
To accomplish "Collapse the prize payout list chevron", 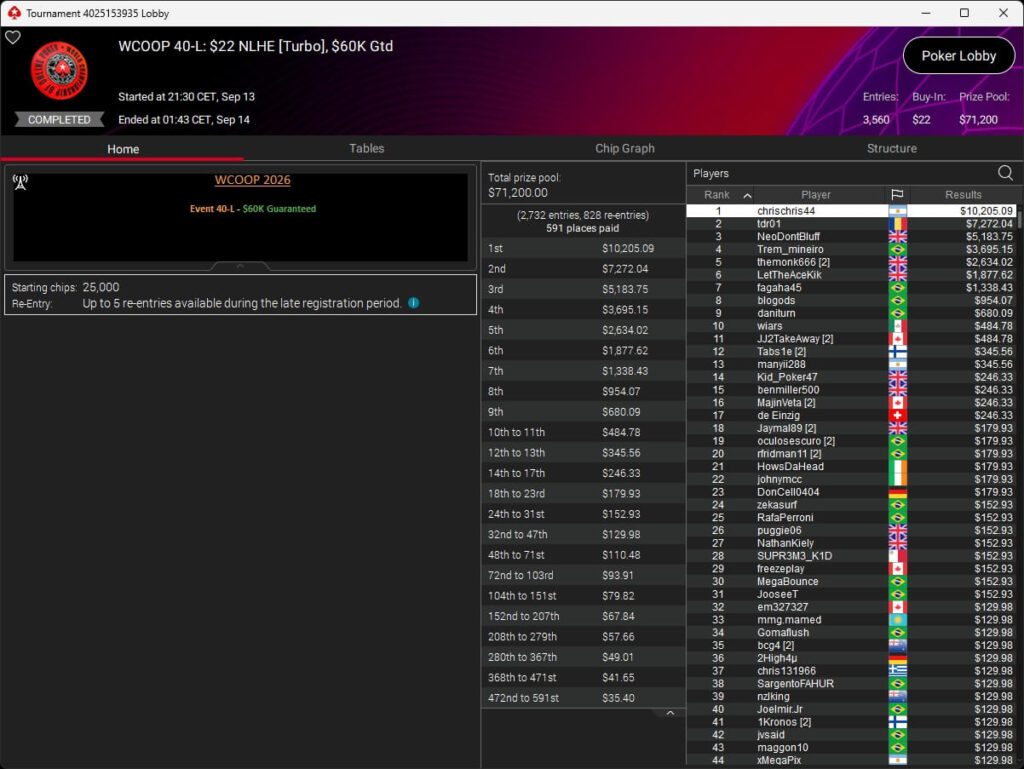I will [x=670, y=714].
